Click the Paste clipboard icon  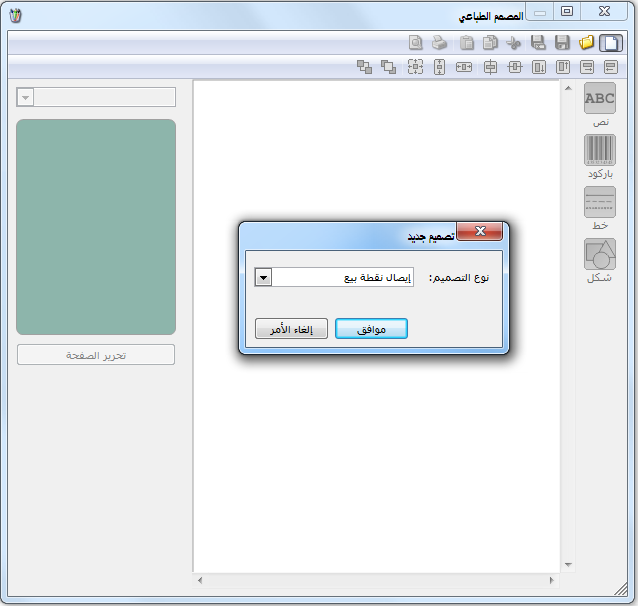click(467, 43)
